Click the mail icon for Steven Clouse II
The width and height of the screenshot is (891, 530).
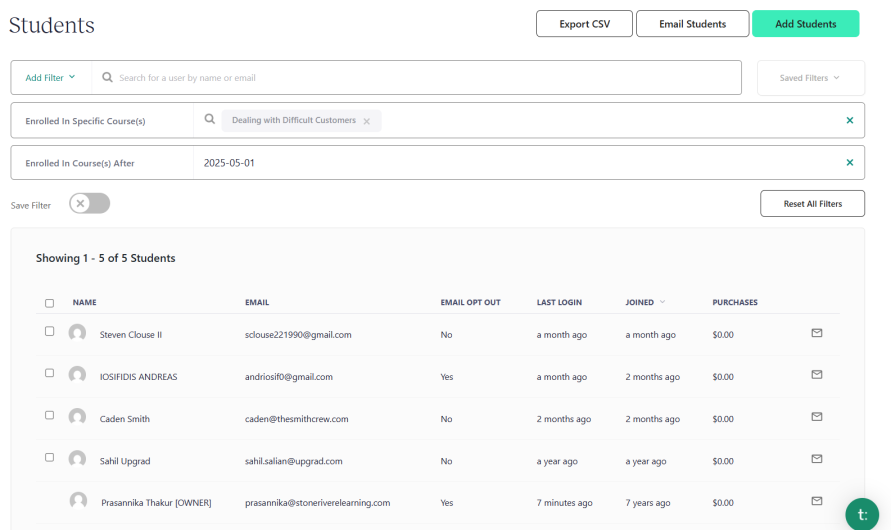(x=817, y=333)
